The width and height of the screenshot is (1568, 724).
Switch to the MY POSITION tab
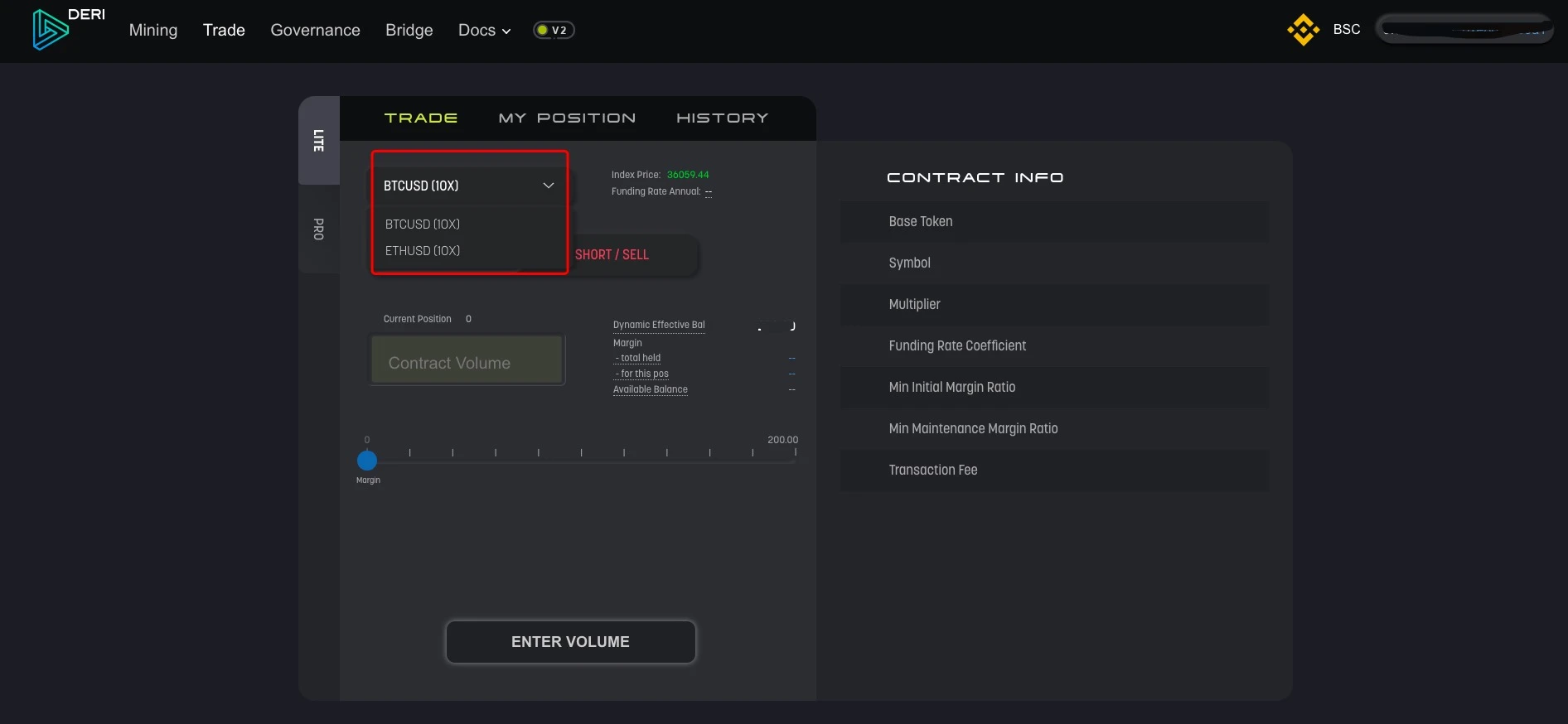(567, 118)
